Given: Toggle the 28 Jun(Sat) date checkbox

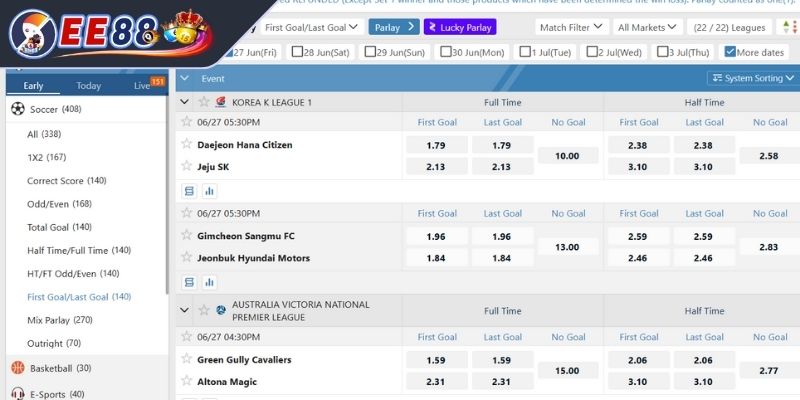Looking at the screenshot, I should [297, 52].
